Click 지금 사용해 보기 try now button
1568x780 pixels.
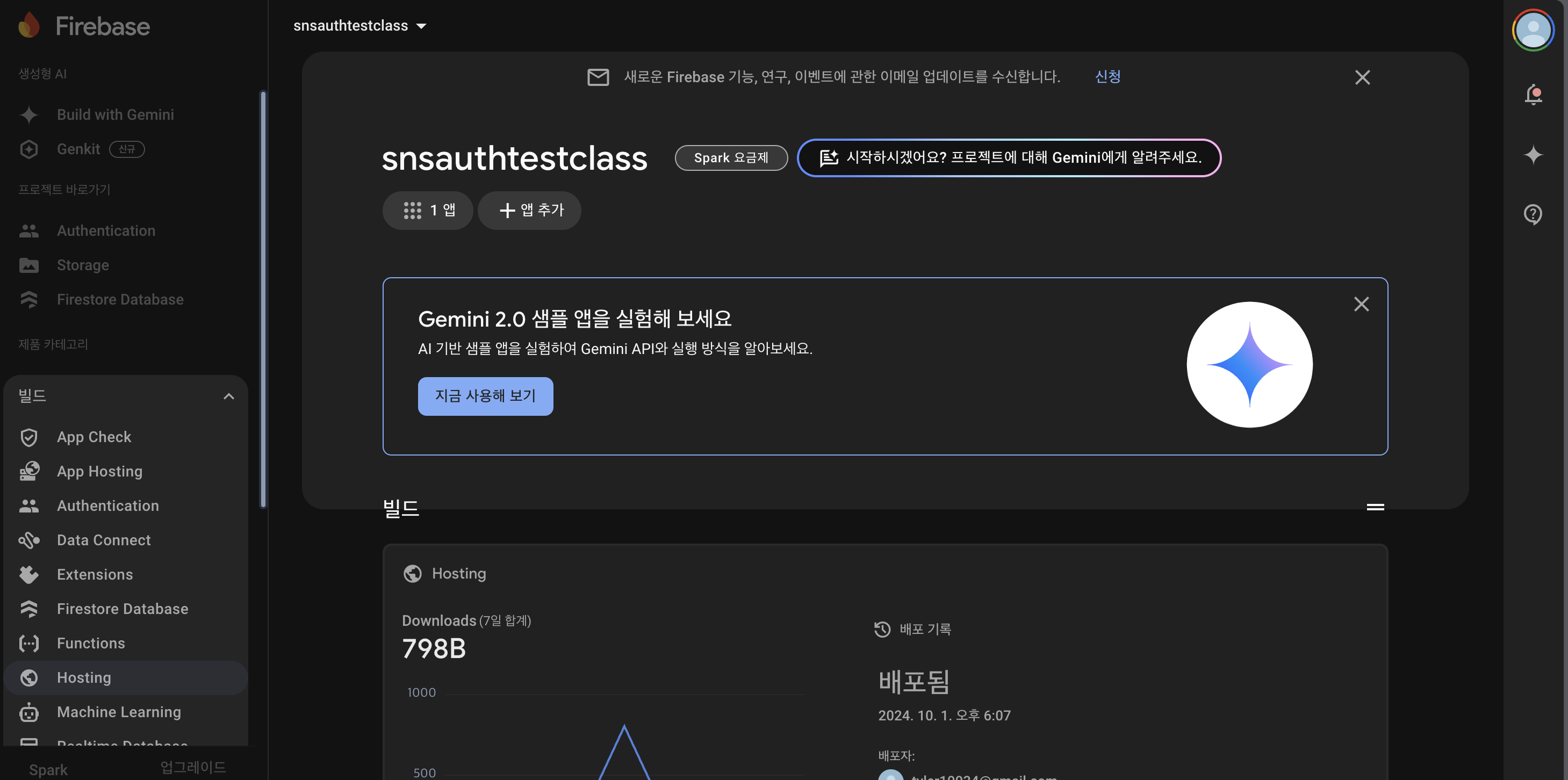pyautogui.click(x=485, y=396)
